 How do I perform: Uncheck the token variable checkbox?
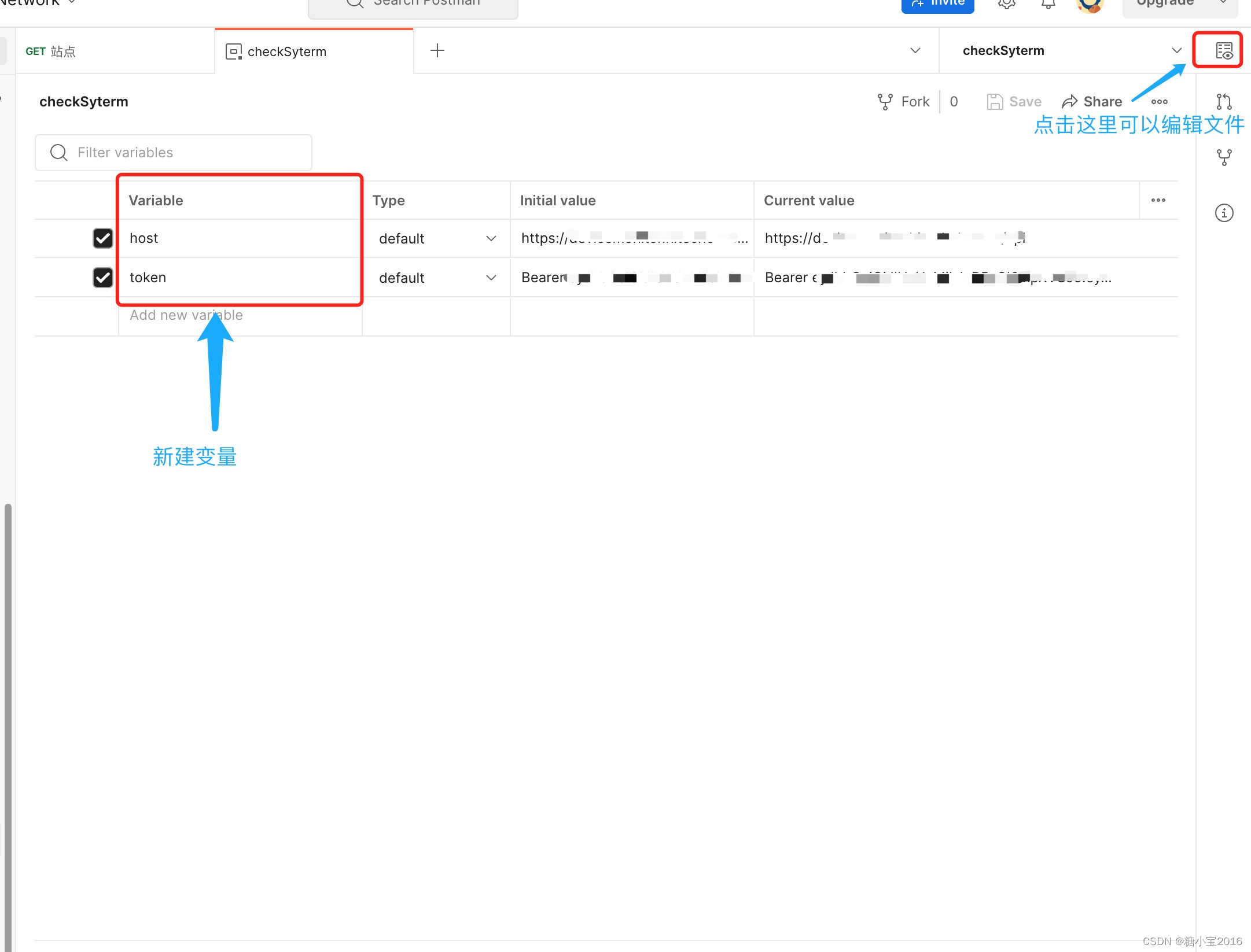103,278
